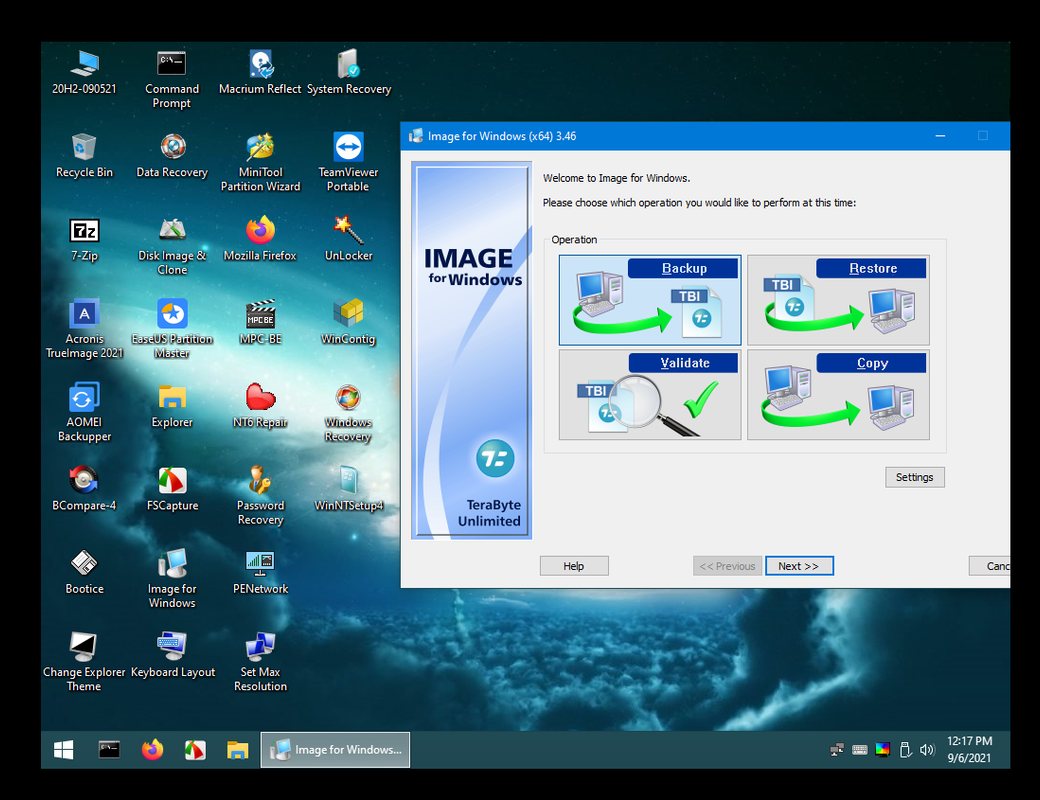The height and width of the screenshot is (800, 1040).
Task: Switch to Image for Windows taskbar button
Action: pyautogui.click(x=335, y=750)
